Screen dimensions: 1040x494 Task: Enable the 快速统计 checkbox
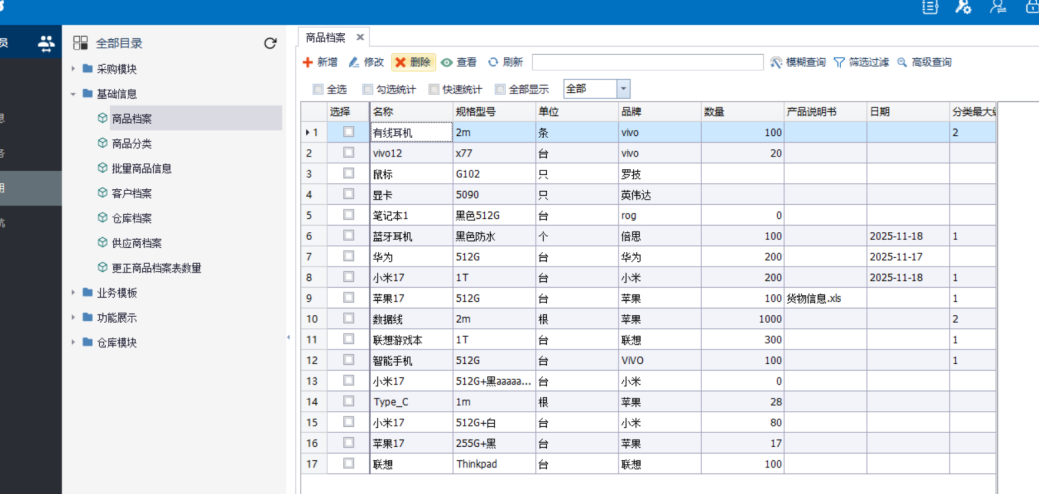[x=434, y=89]
